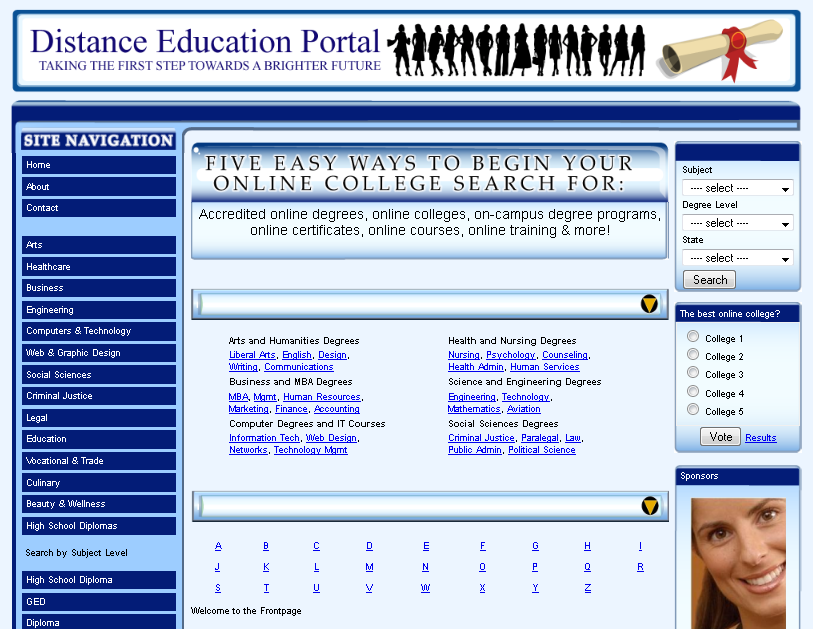Open the Arts category
The height and width of the screenshot is (629, 813).
pos(99,245)
